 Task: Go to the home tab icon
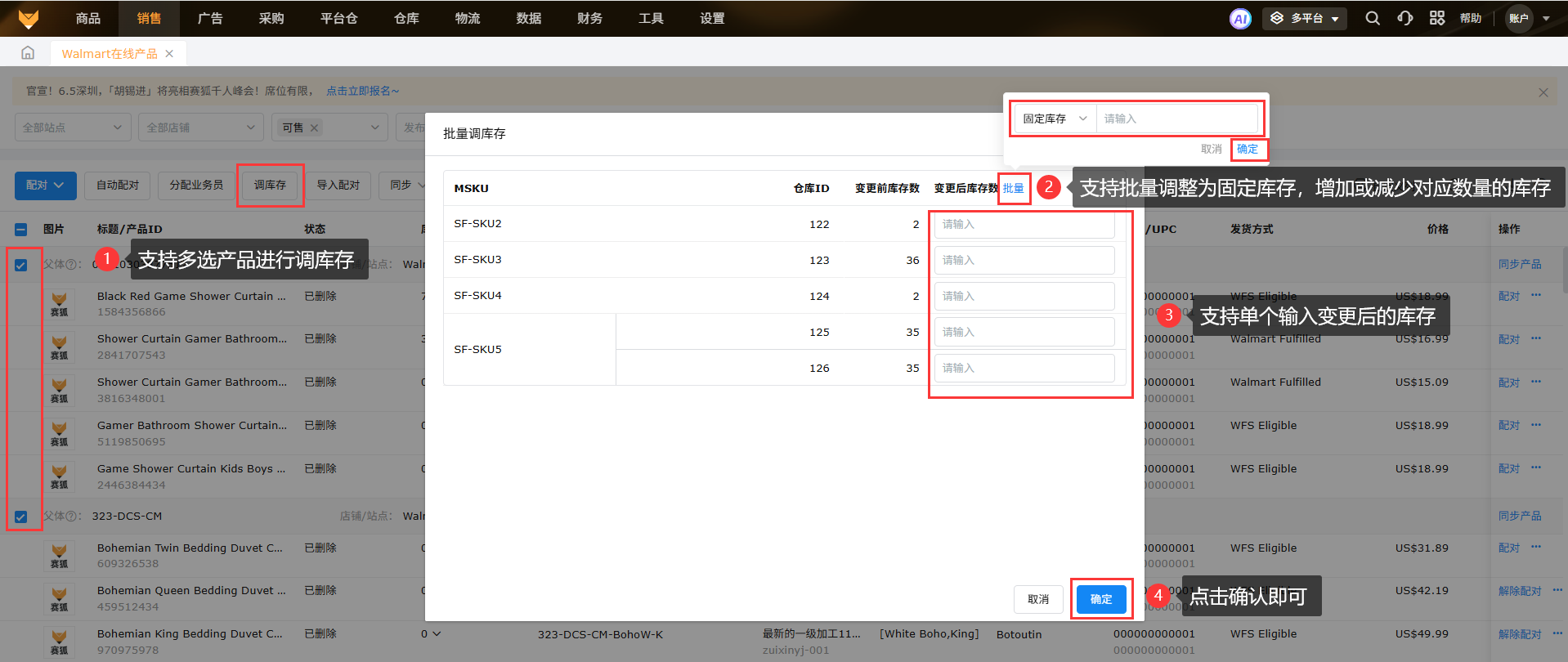[x=28, y=53]
